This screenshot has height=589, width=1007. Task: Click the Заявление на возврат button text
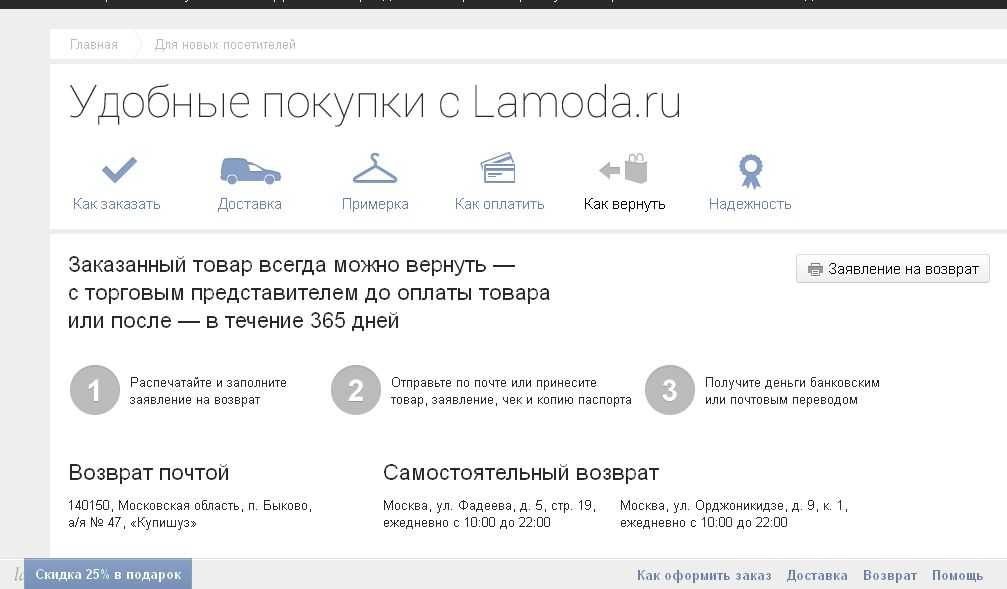[x=903, y=269]
